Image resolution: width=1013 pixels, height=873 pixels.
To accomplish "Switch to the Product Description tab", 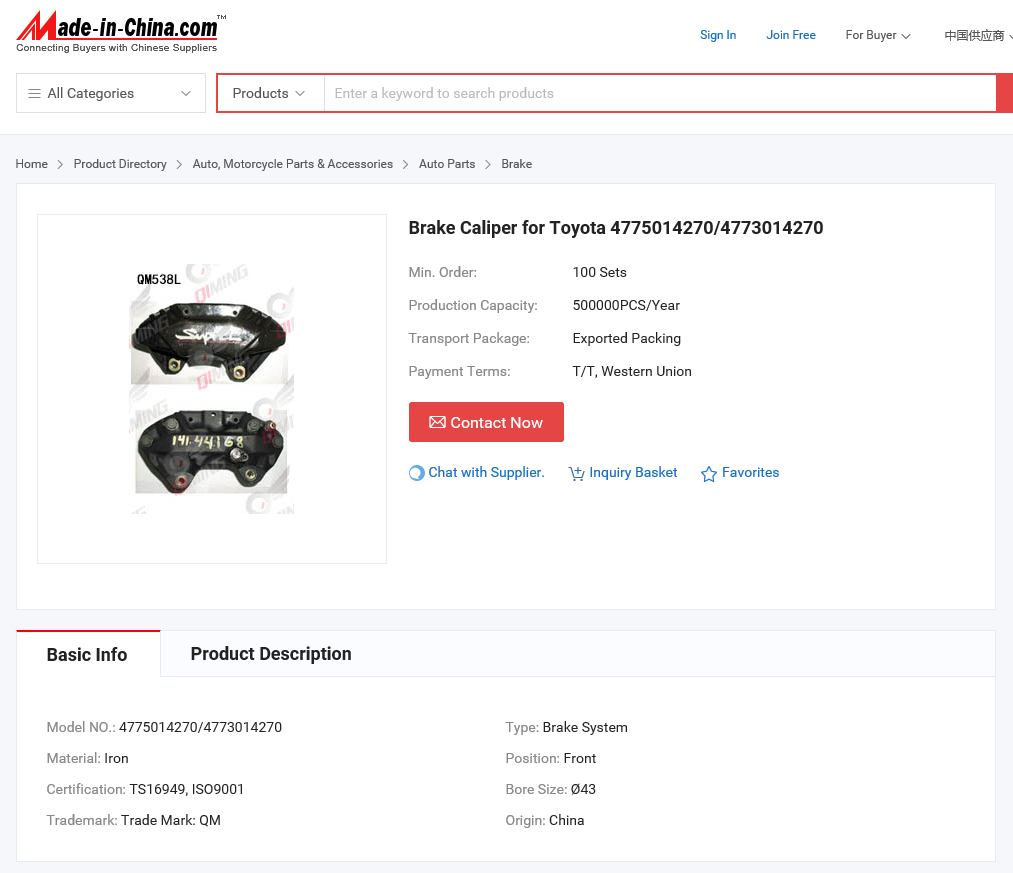I will [271, 654].
